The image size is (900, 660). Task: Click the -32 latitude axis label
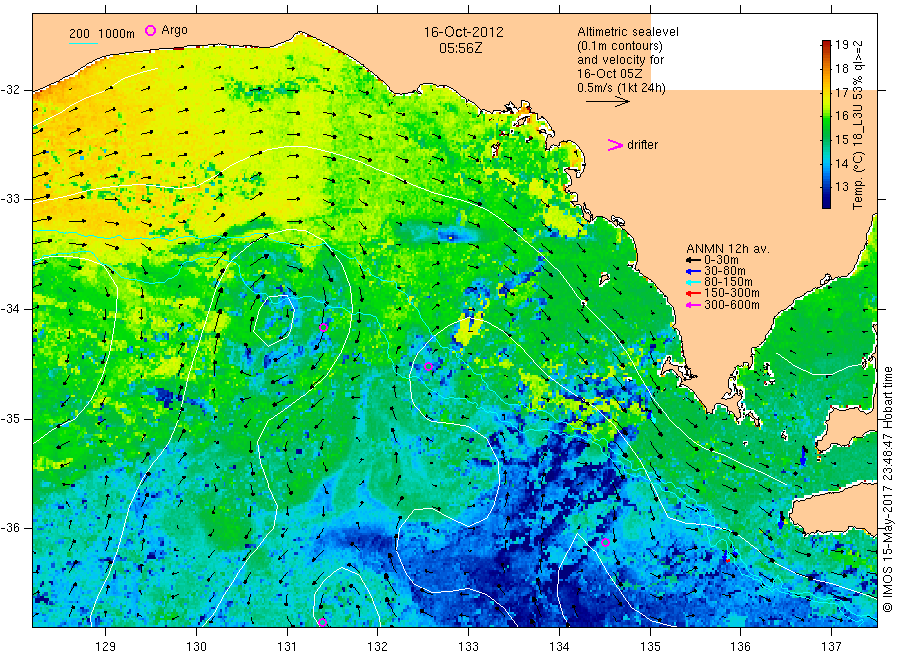click(10, 90)
